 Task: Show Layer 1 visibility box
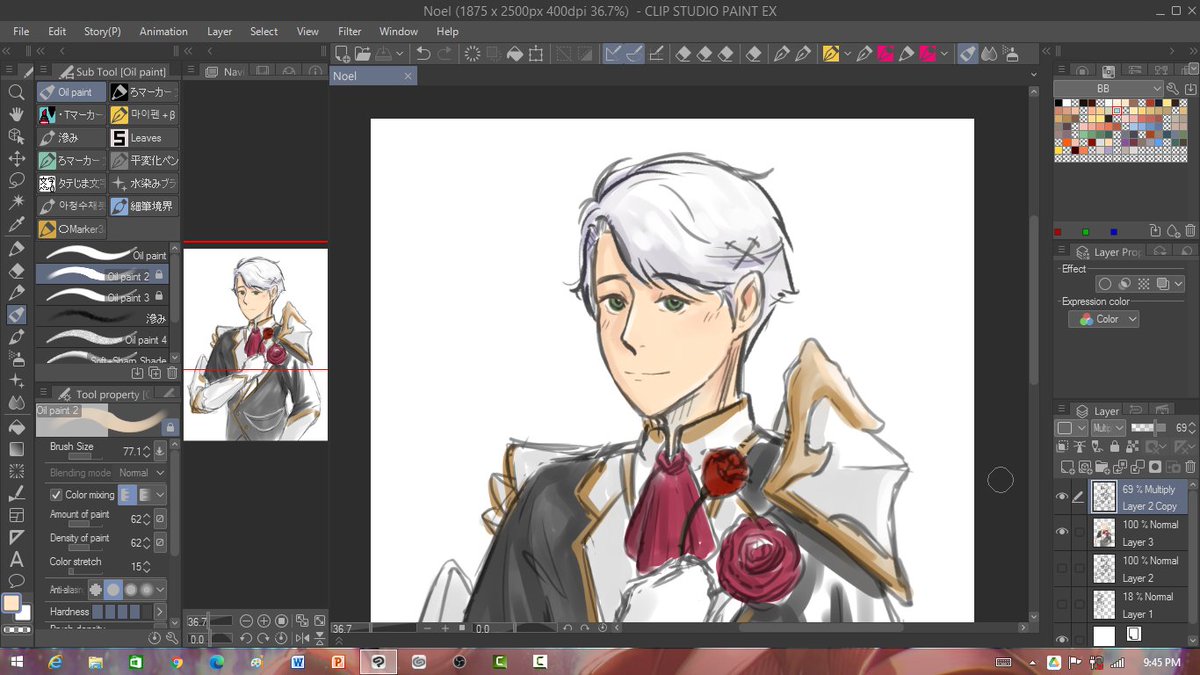tap(1062, 605)
